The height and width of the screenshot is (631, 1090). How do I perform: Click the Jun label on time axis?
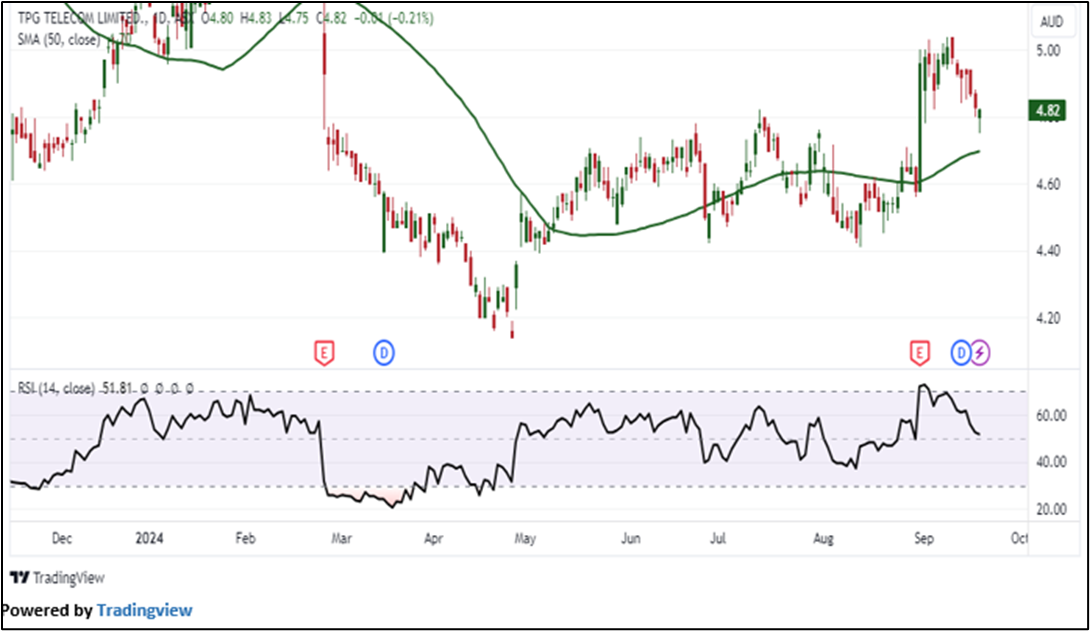[631, 539]
